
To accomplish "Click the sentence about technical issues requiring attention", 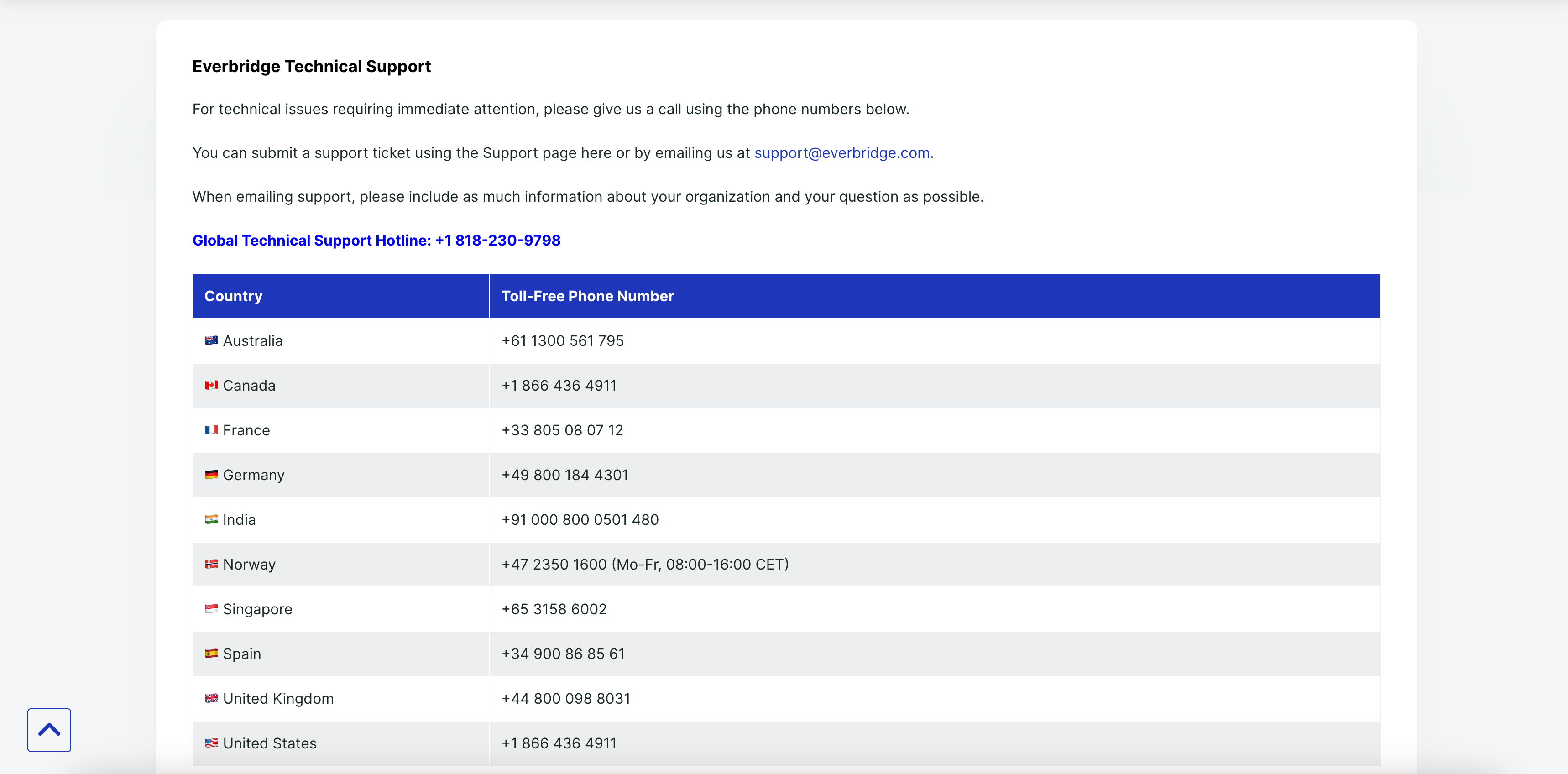I will click(x=551, y=110).
